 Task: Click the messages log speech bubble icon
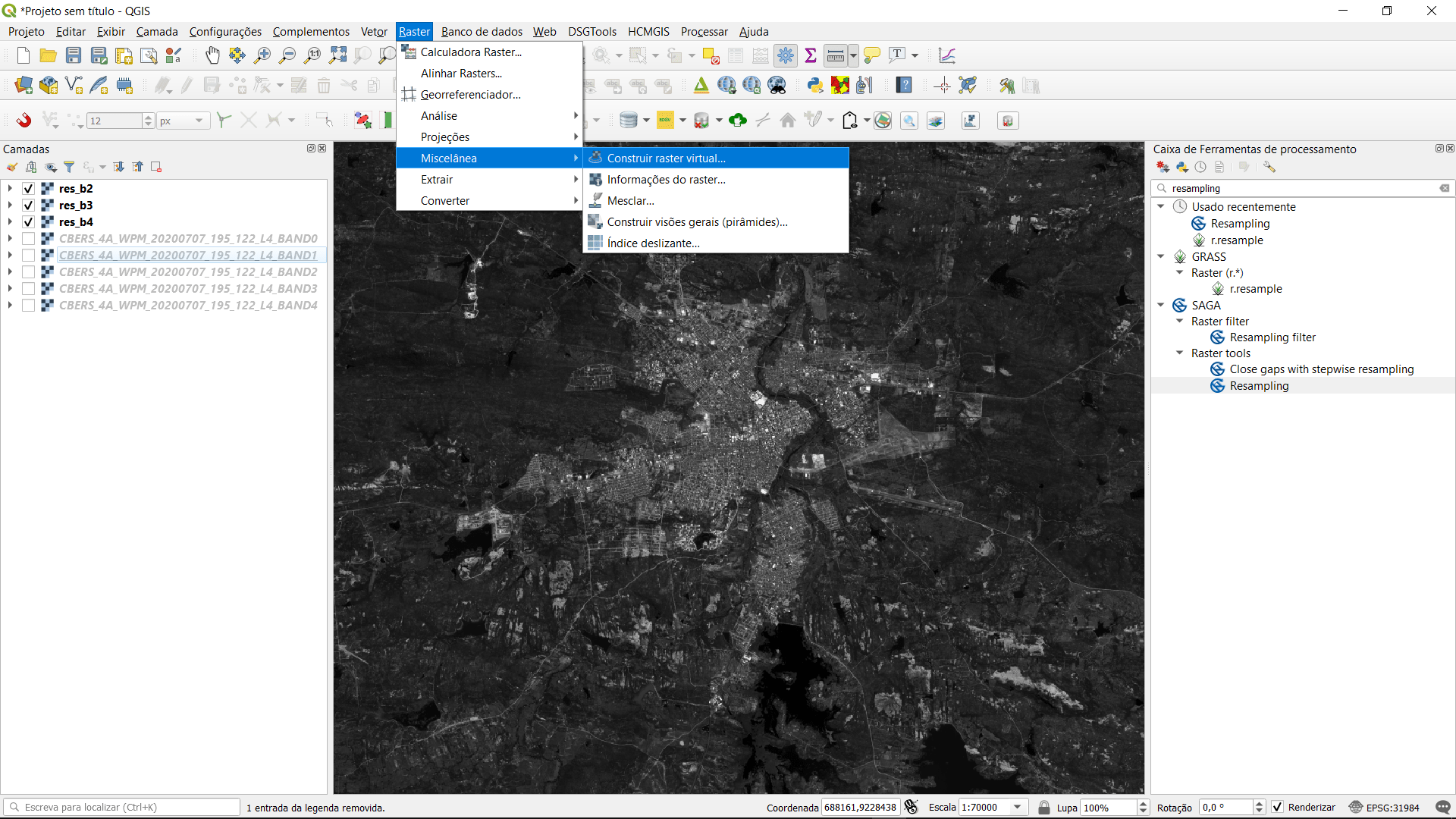coord(1442,808)
